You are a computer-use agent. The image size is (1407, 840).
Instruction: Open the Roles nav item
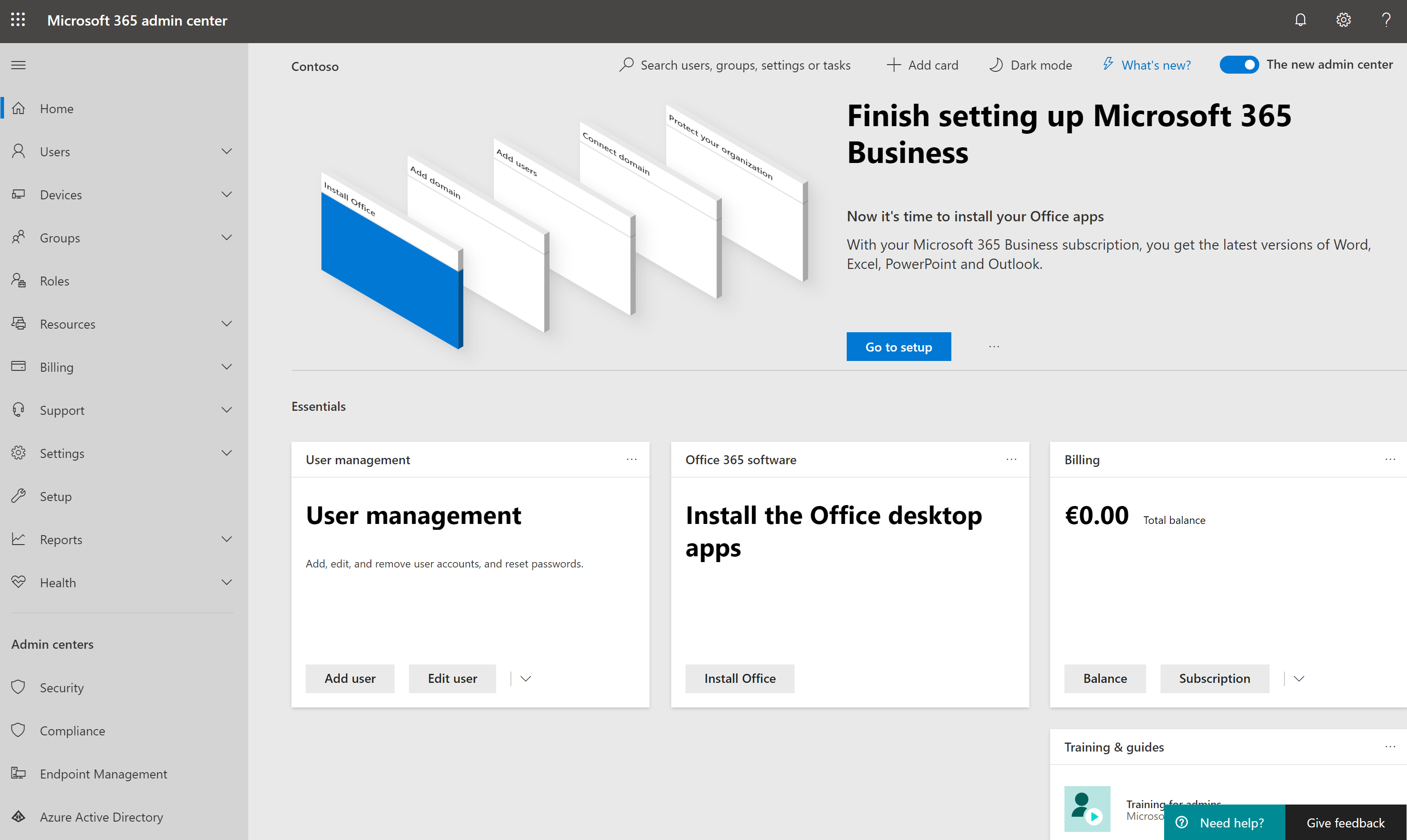click(123, 281)
